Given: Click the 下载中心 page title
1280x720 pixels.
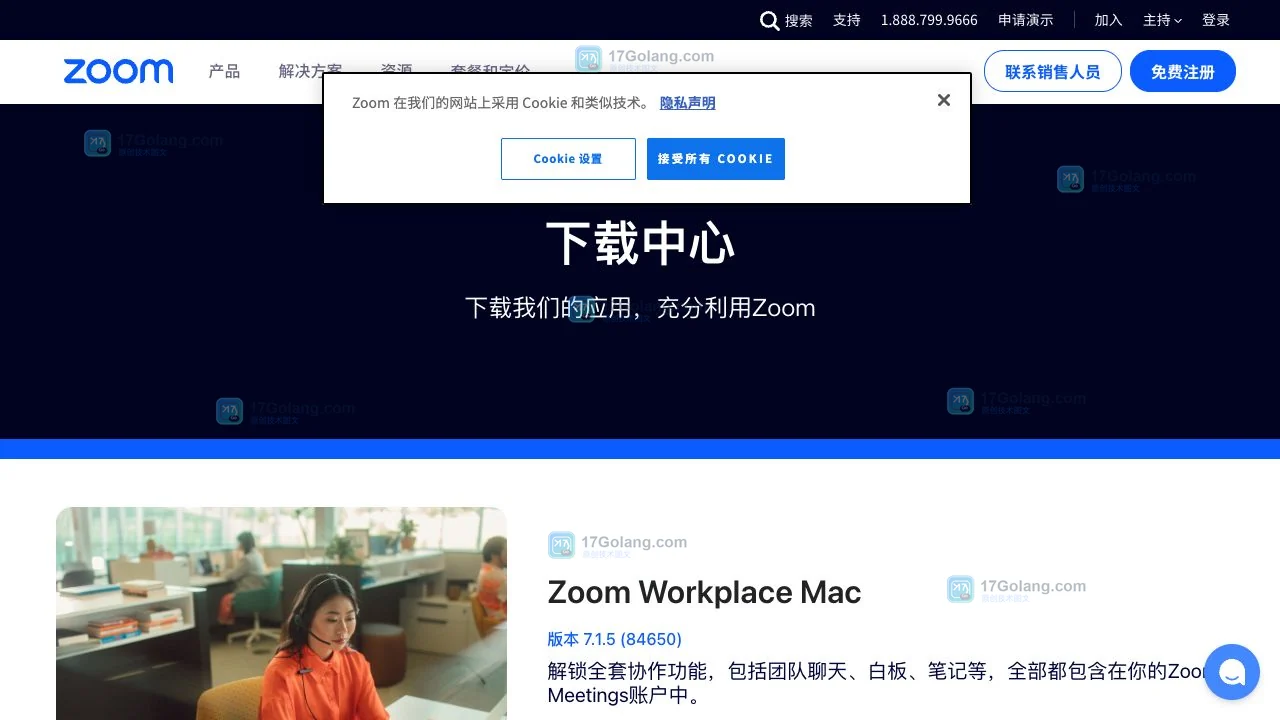Looking at the screenshot, I should (640, 243).
